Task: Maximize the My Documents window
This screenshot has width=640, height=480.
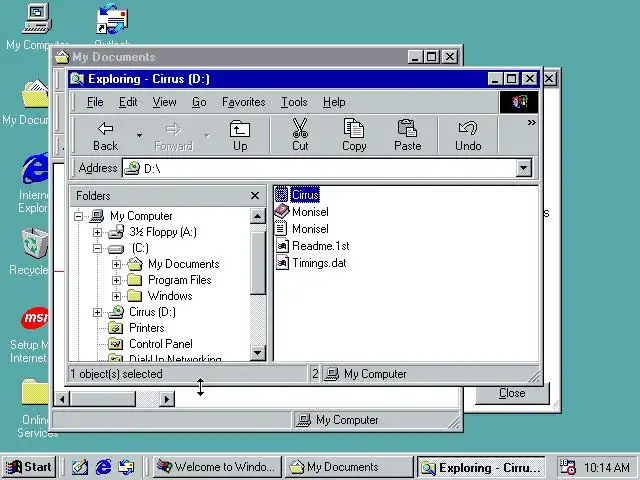Action: pos(432,56)
